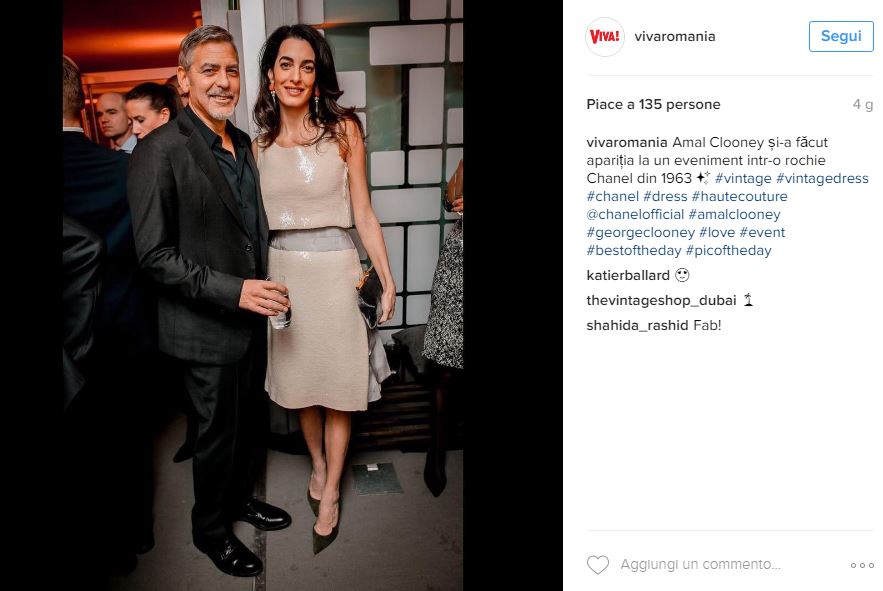This screenshot has width=883, height=591.
Task: Open the #vintagedress hashtag
Action: click(822, 179)
